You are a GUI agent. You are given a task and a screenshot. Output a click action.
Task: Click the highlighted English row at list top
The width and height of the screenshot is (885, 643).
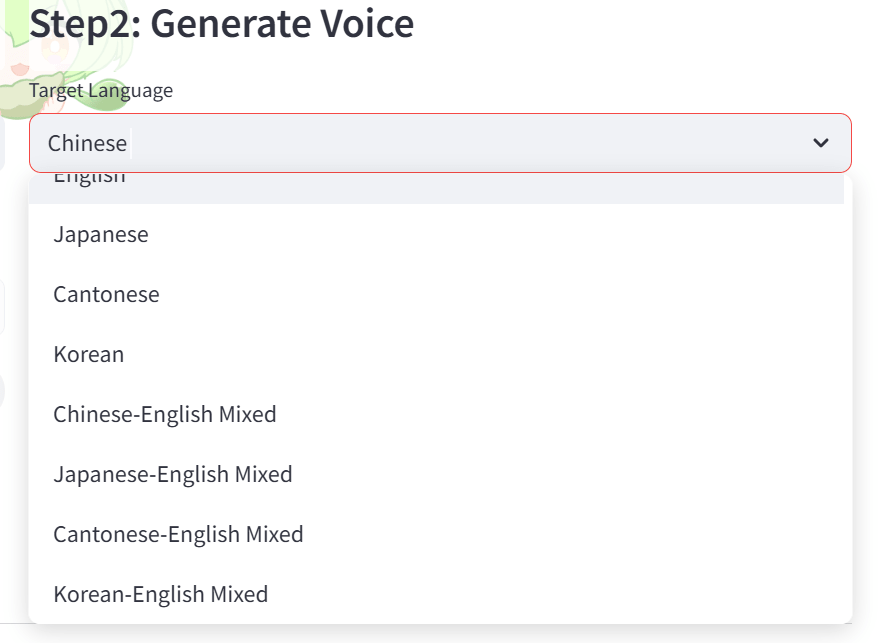436,186
